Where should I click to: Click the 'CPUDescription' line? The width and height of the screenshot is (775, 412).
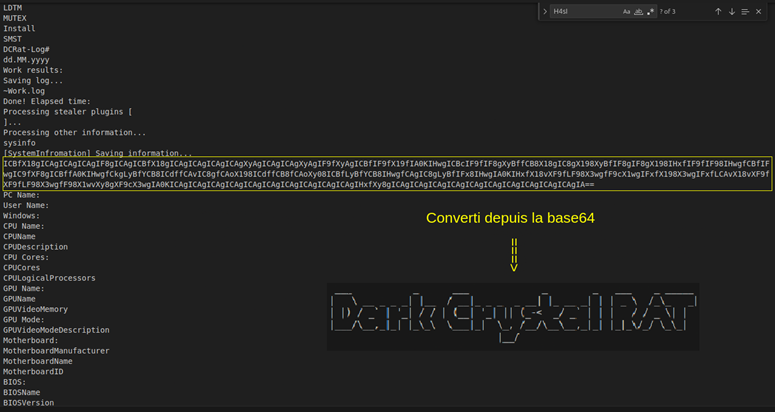[x=36, y=247]
